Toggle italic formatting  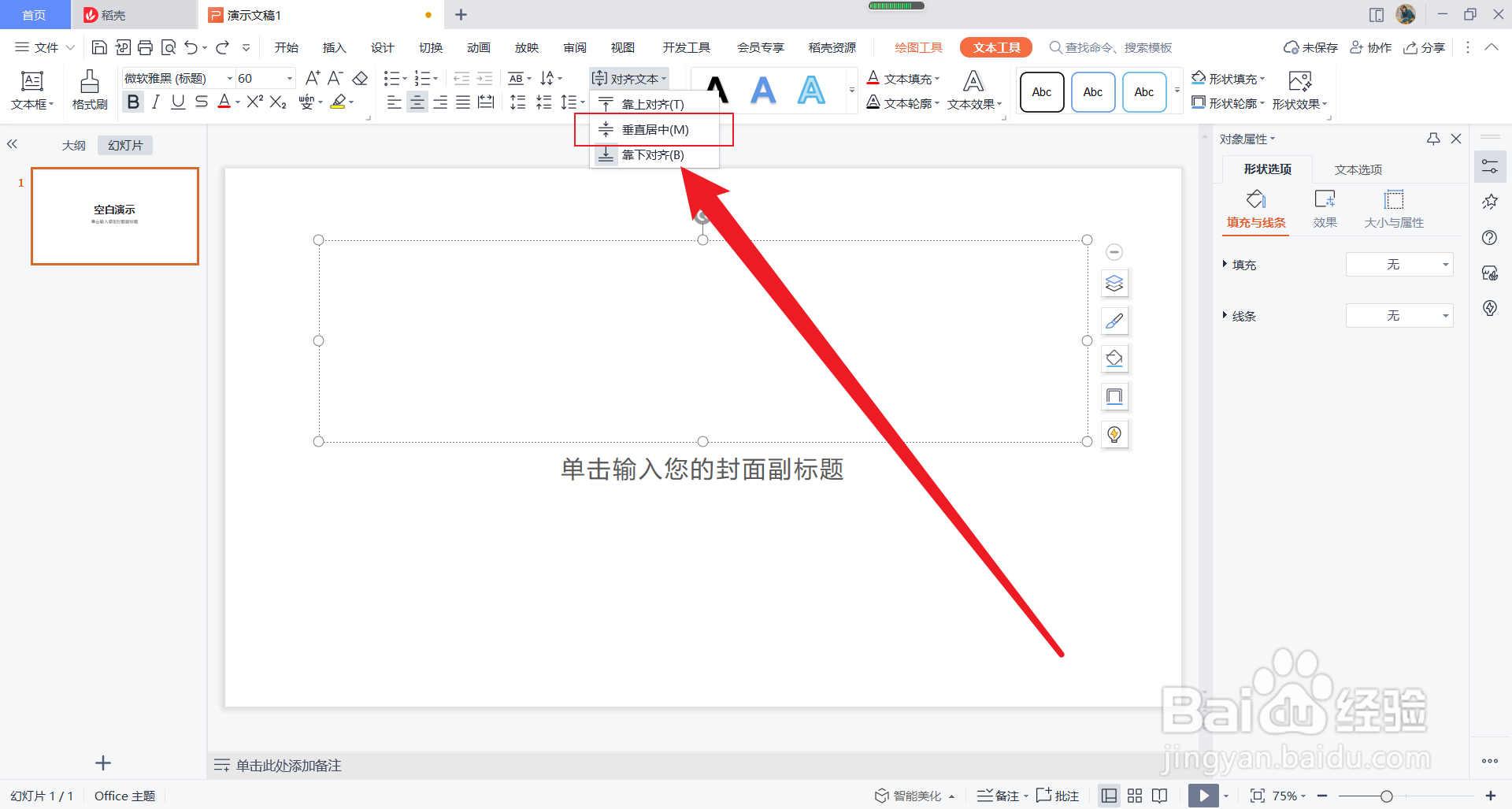pyautogui.click(x=156, y=102)
